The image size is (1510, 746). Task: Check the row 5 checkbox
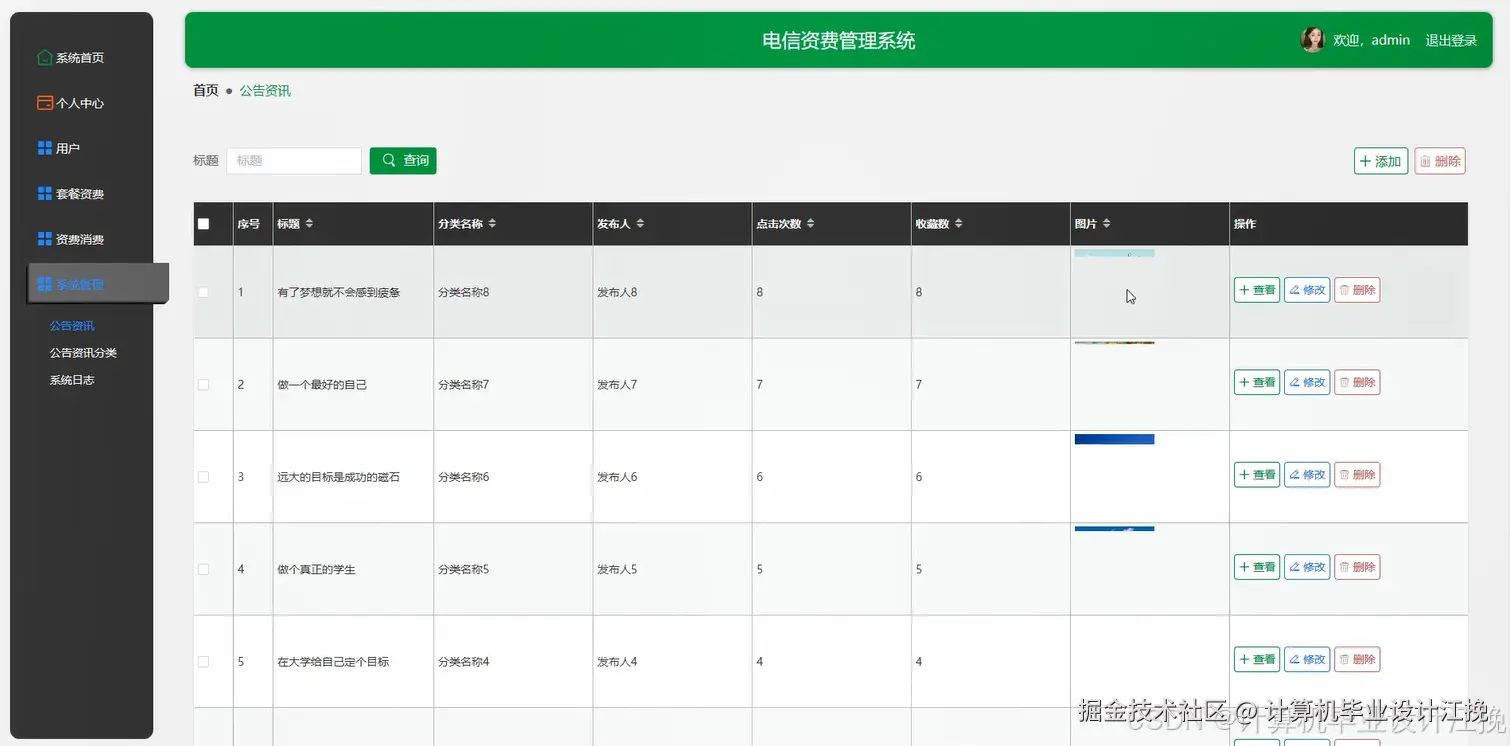(x=204, y=662)
